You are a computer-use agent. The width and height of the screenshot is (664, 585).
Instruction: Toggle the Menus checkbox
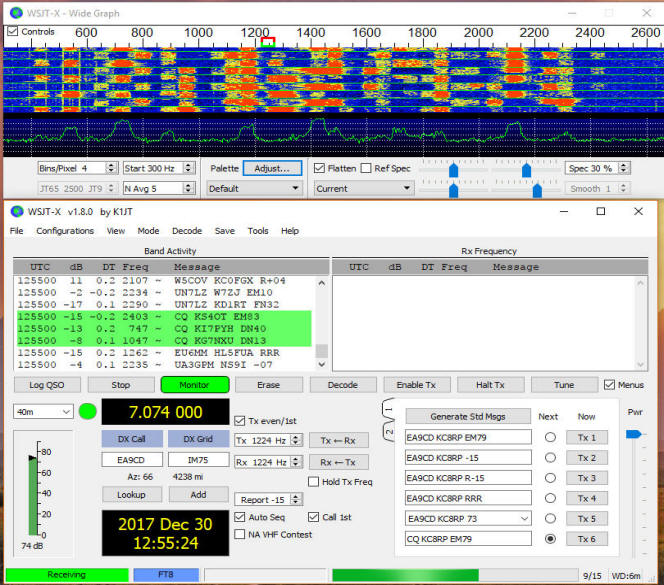click(x=609, y=385)
